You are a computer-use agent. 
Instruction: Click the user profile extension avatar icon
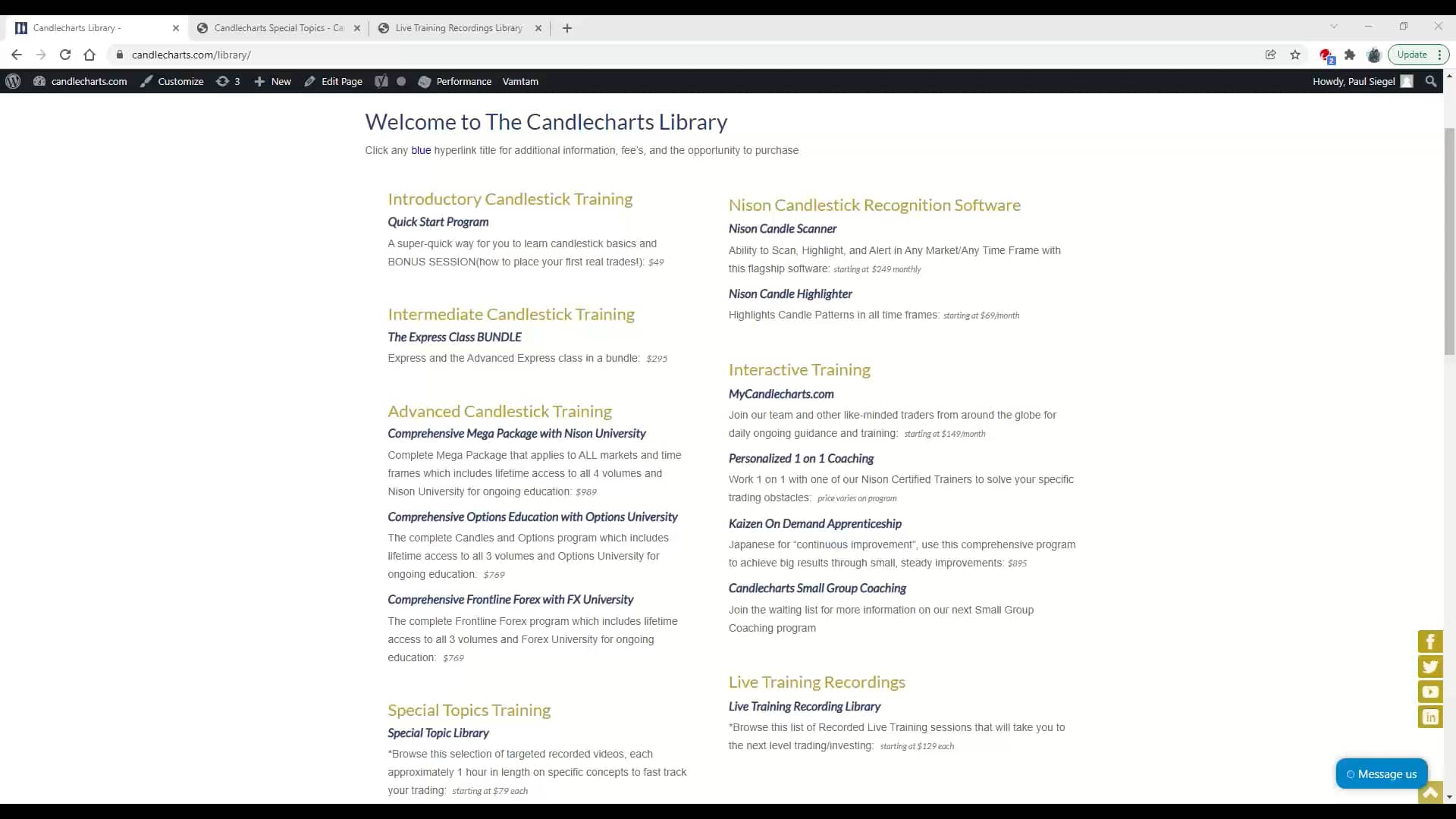(x=1374, y=55)
